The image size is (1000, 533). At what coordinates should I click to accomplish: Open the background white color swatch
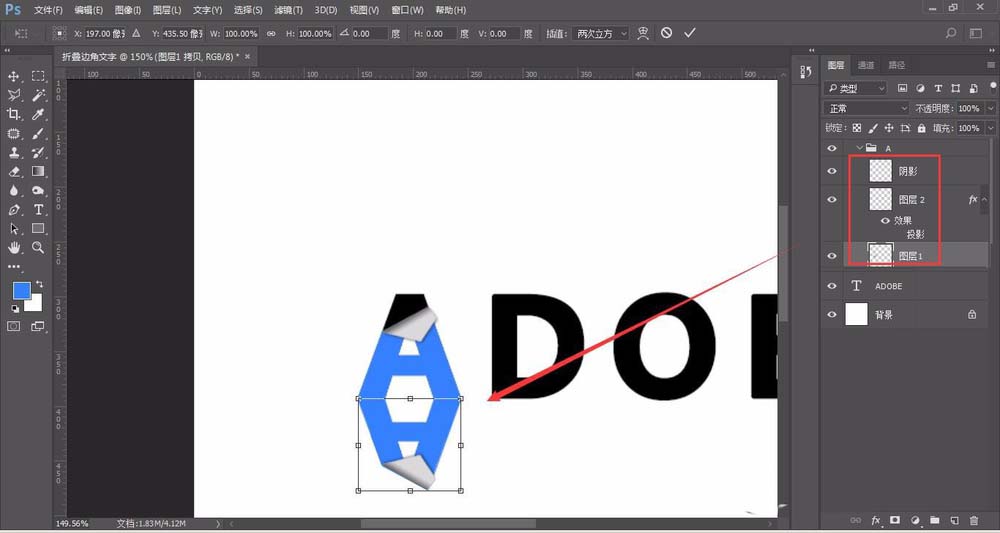35,304
